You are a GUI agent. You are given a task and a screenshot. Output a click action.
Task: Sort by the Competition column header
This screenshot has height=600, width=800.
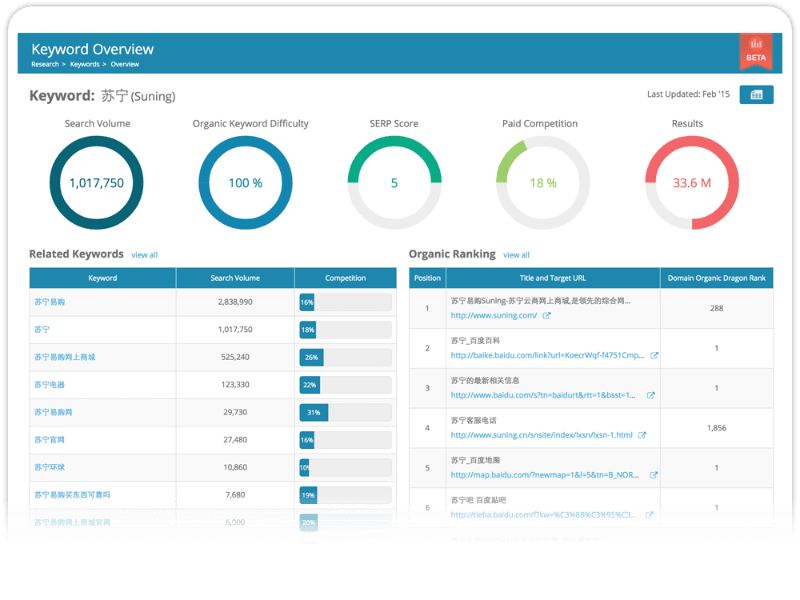click(x=345, y=278)
